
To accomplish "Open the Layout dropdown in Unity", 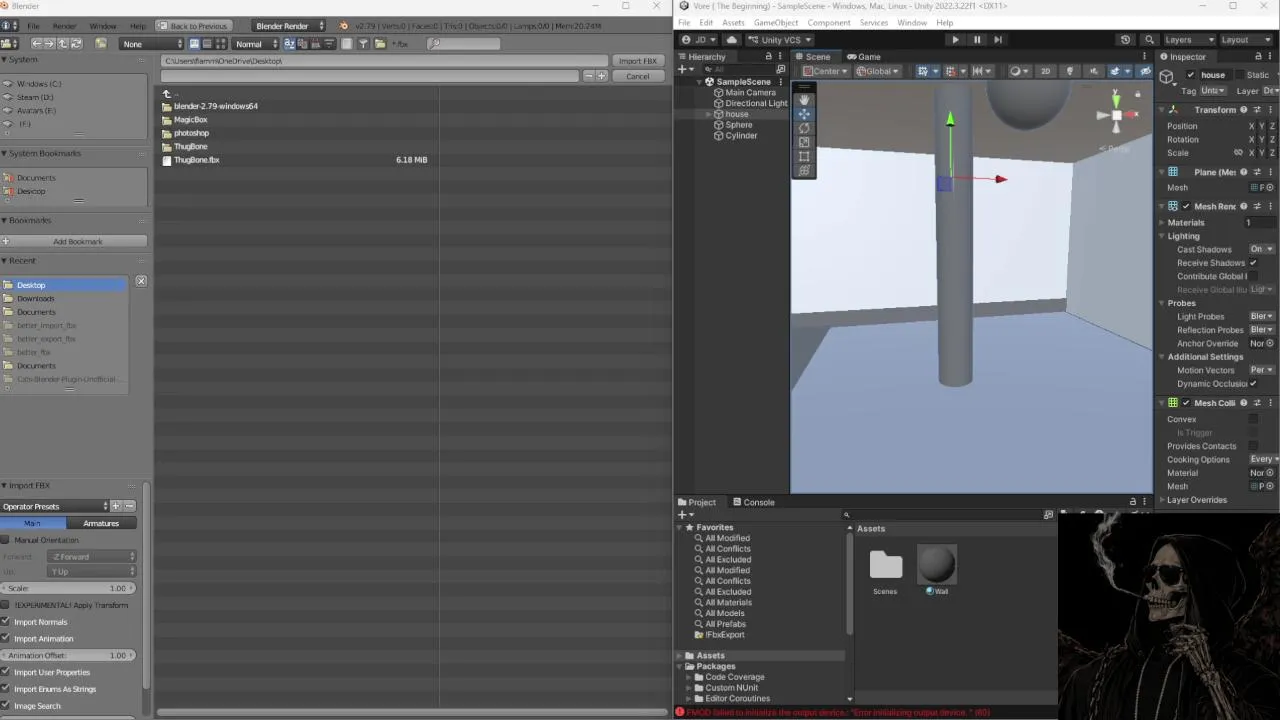I will click(1244, 40).
